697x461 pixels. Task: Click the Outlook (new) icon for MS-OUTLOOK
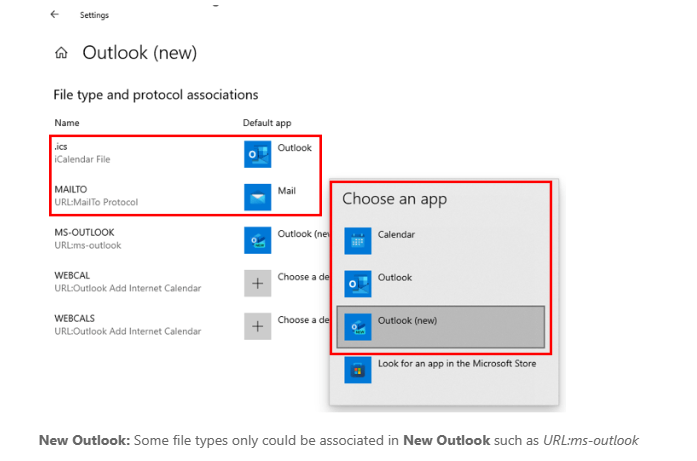[x=257, y=239]
